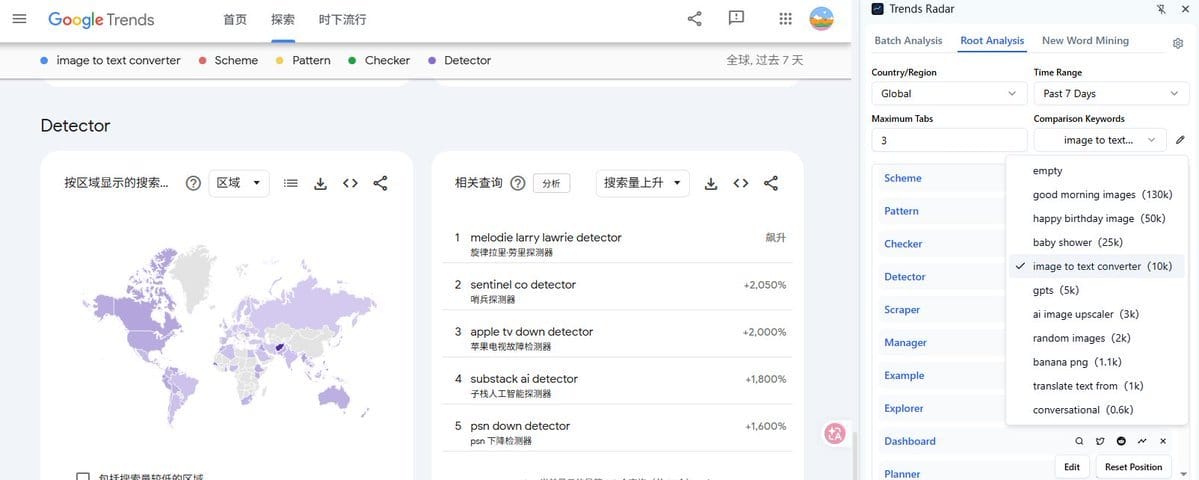Viewport: 1199px width, 480px height.
Task: Go to 时下流行 trending tab
Action: [343, 20]
